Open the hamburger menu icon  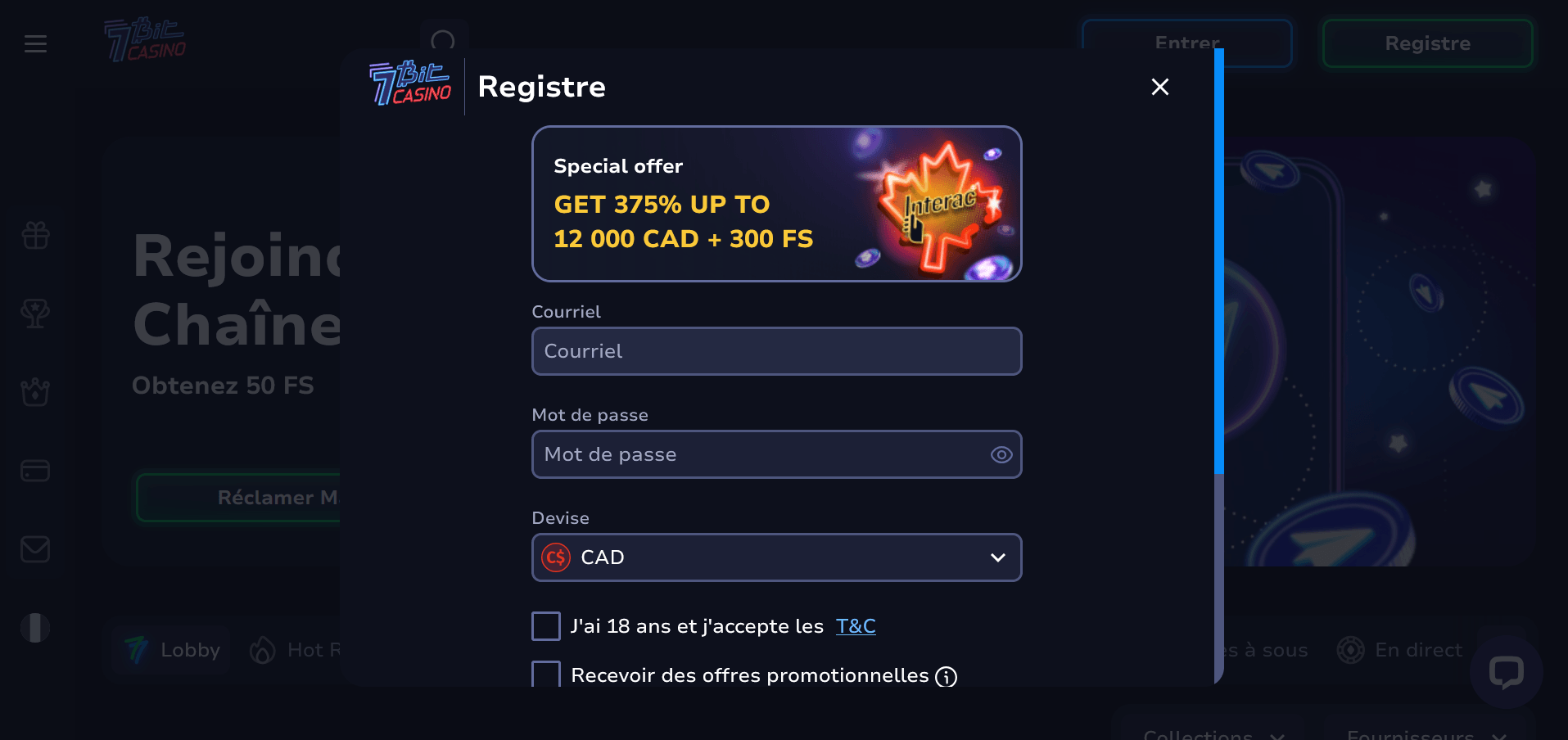click(35, 43)
